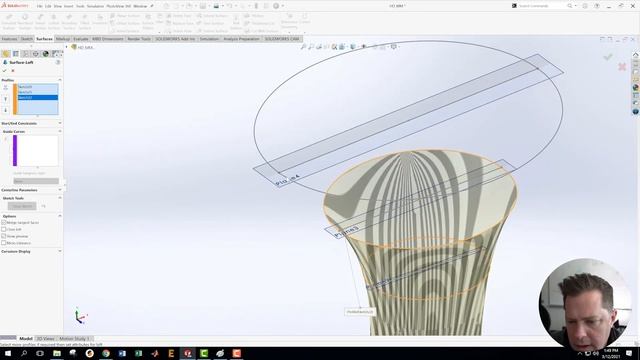This screenshot has width=640, height=360.
Task: Toggle the Merge tangent faces checkbox
Action: click(4, 222)
